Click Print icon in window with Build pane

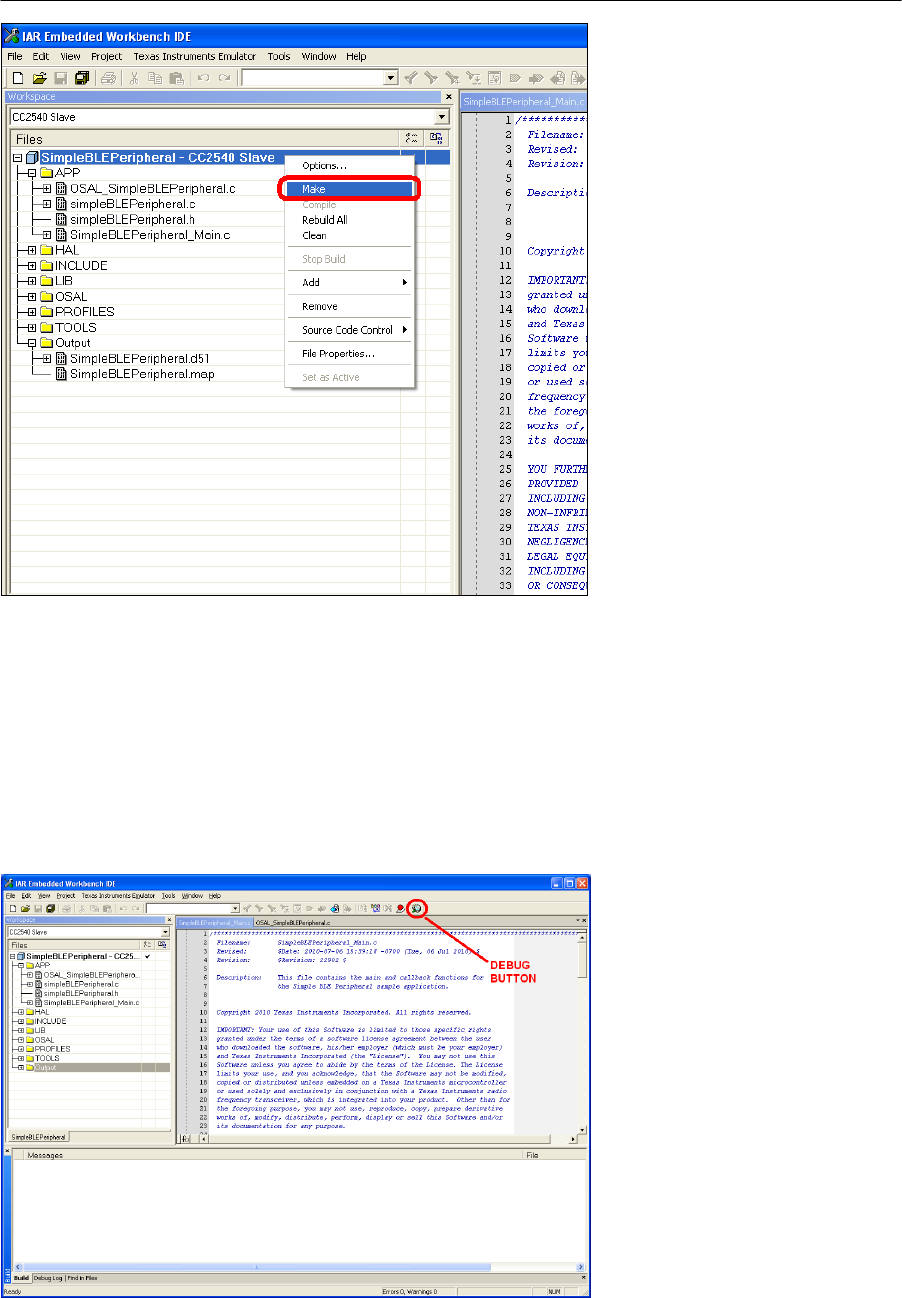67,908
